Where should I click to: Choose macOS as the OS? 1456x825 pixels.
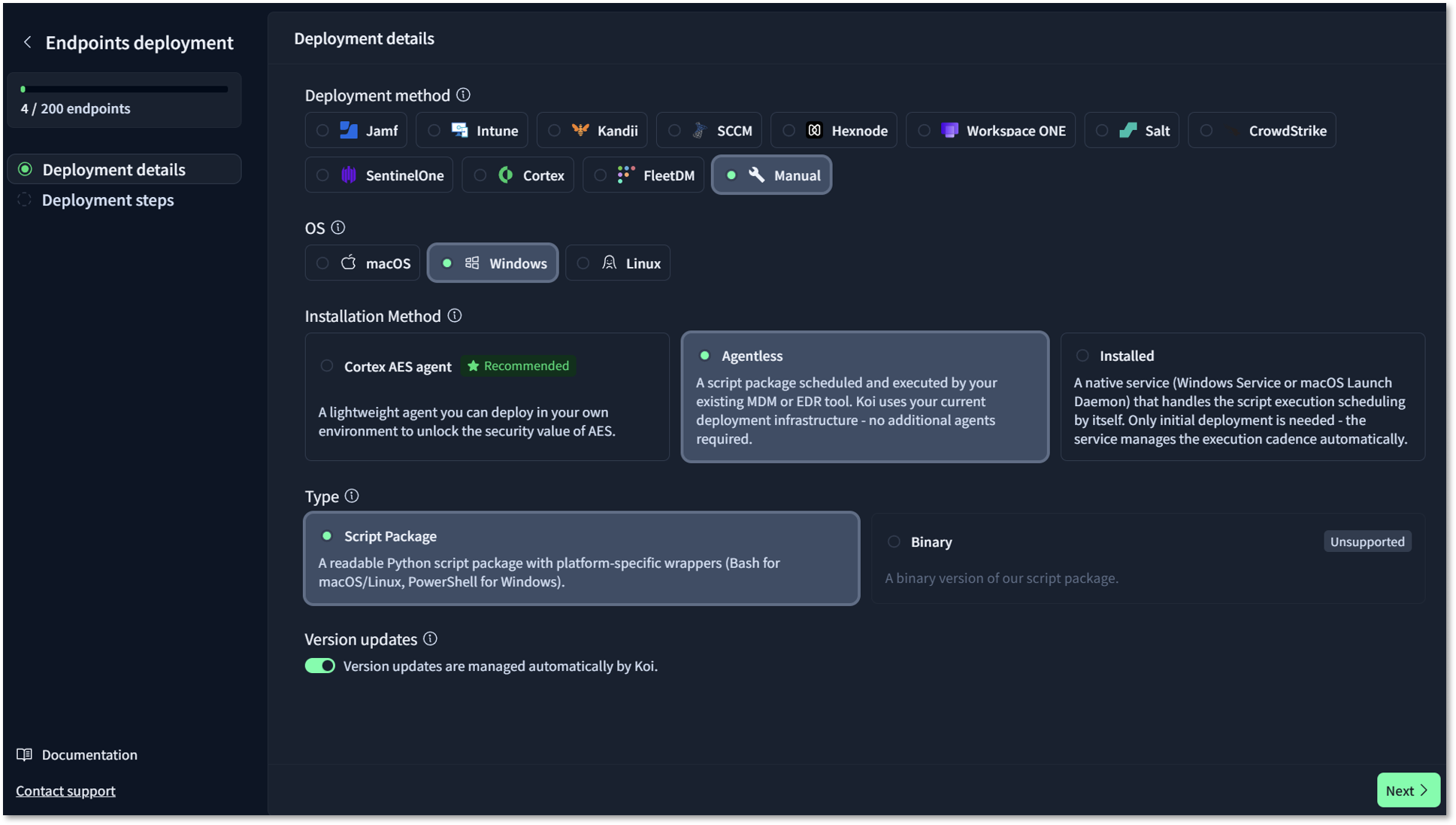[362, 263]
